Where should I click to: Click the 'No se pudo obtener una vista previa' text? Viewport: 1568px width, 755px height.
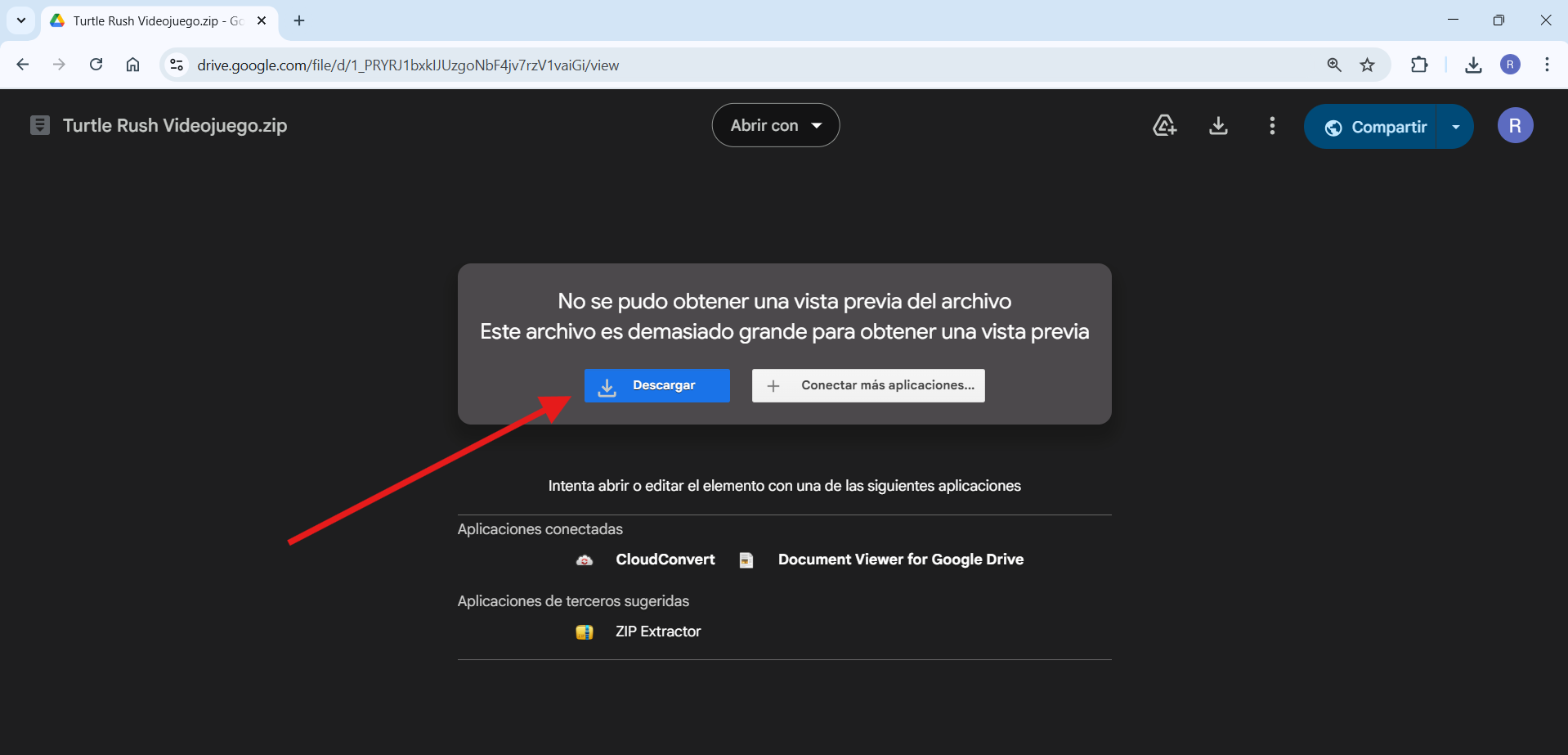click(x=784, y=301)
